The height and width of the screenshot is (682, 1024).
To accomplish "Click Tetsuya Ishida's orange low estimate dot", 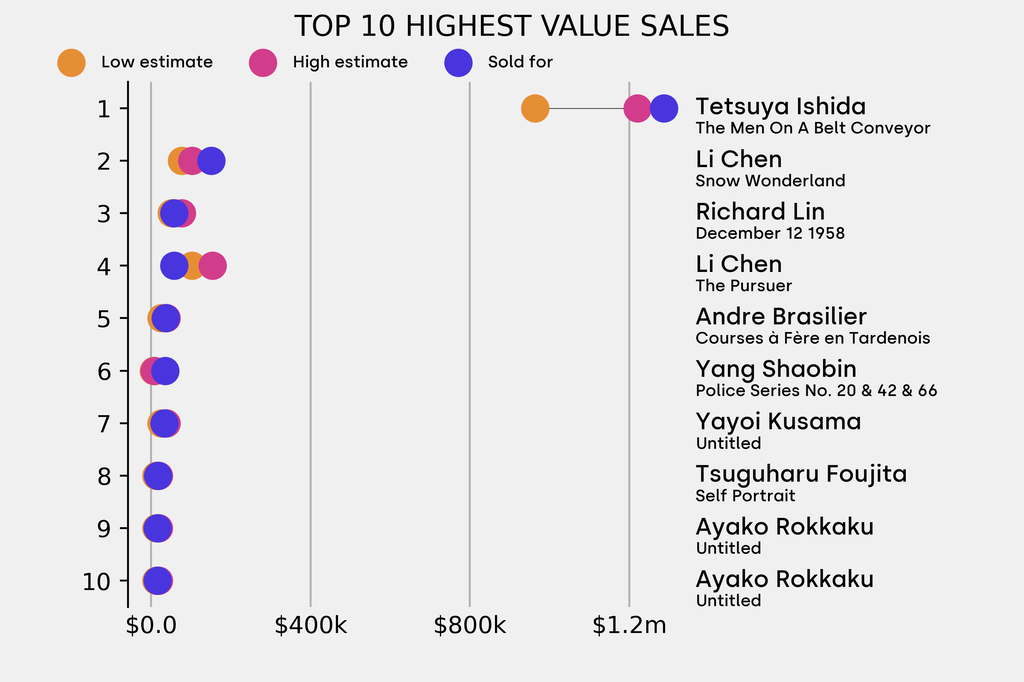I will pos(535,108).
